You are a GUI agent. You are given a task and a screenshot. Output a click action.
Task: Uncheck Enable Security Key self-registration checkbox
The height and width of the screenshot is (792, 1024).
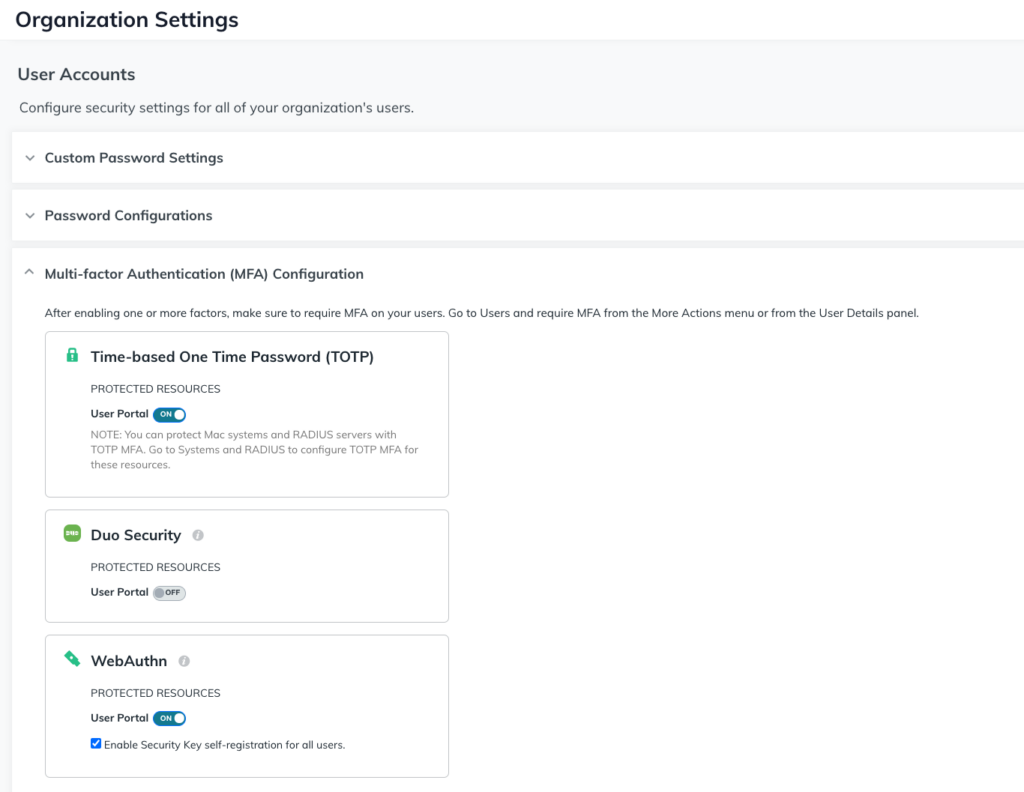[x=96, y=744]
